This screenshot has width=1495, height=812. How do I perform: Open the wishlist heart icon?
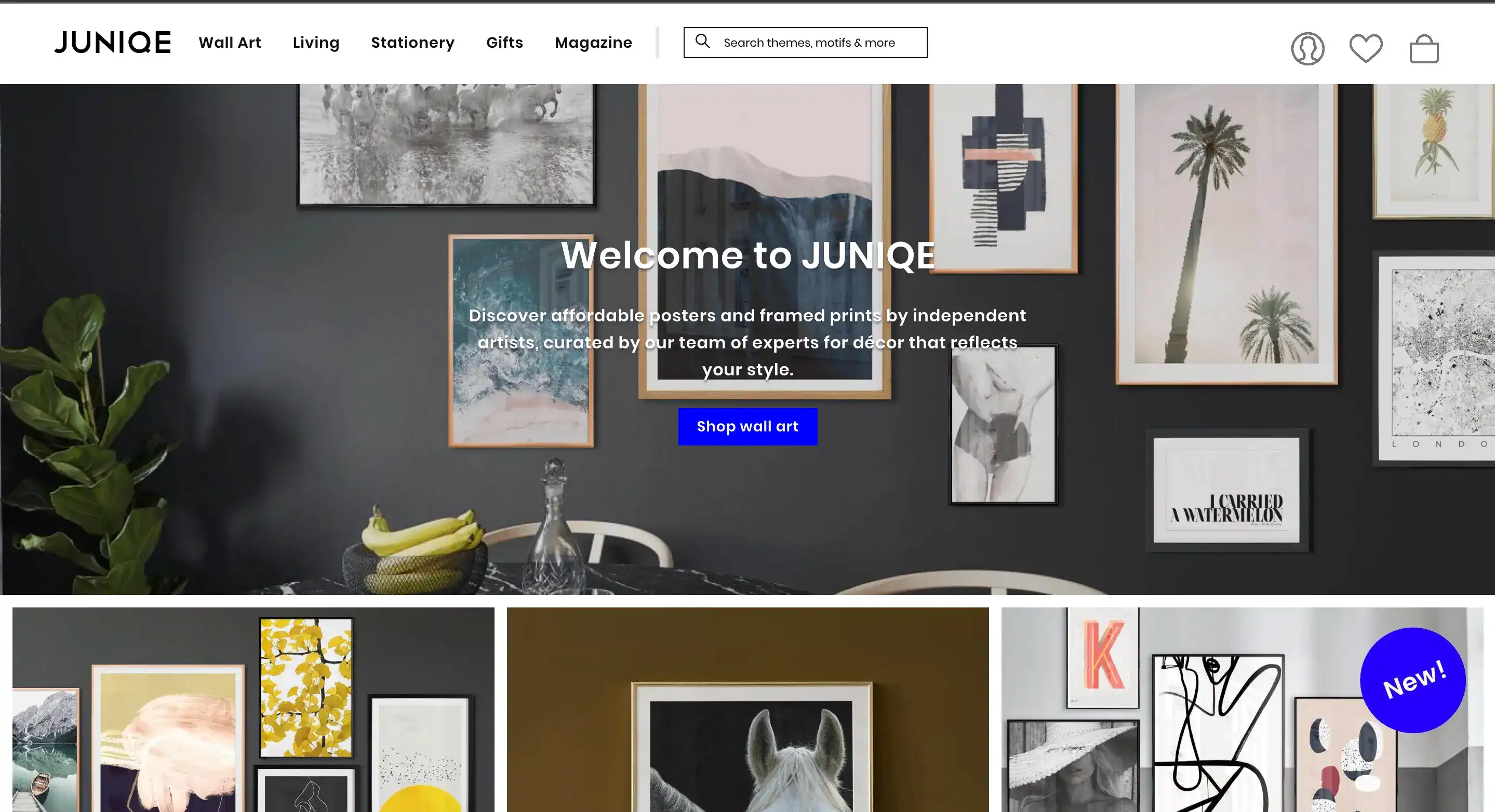(x=1367, y=49)
